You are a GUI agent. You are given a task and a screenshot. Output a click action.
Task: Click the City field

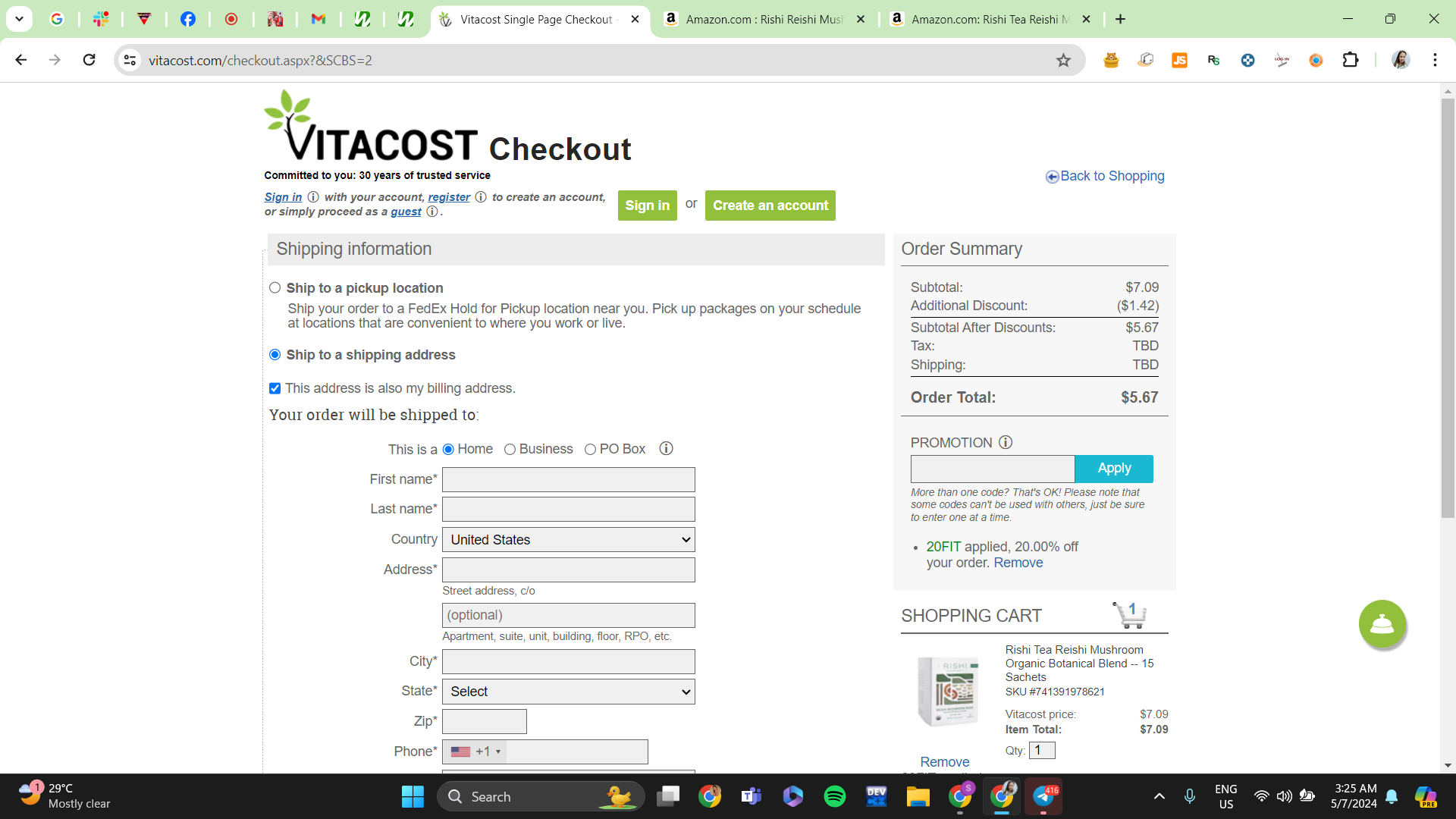pyautogui.click(x=569, y=661)
